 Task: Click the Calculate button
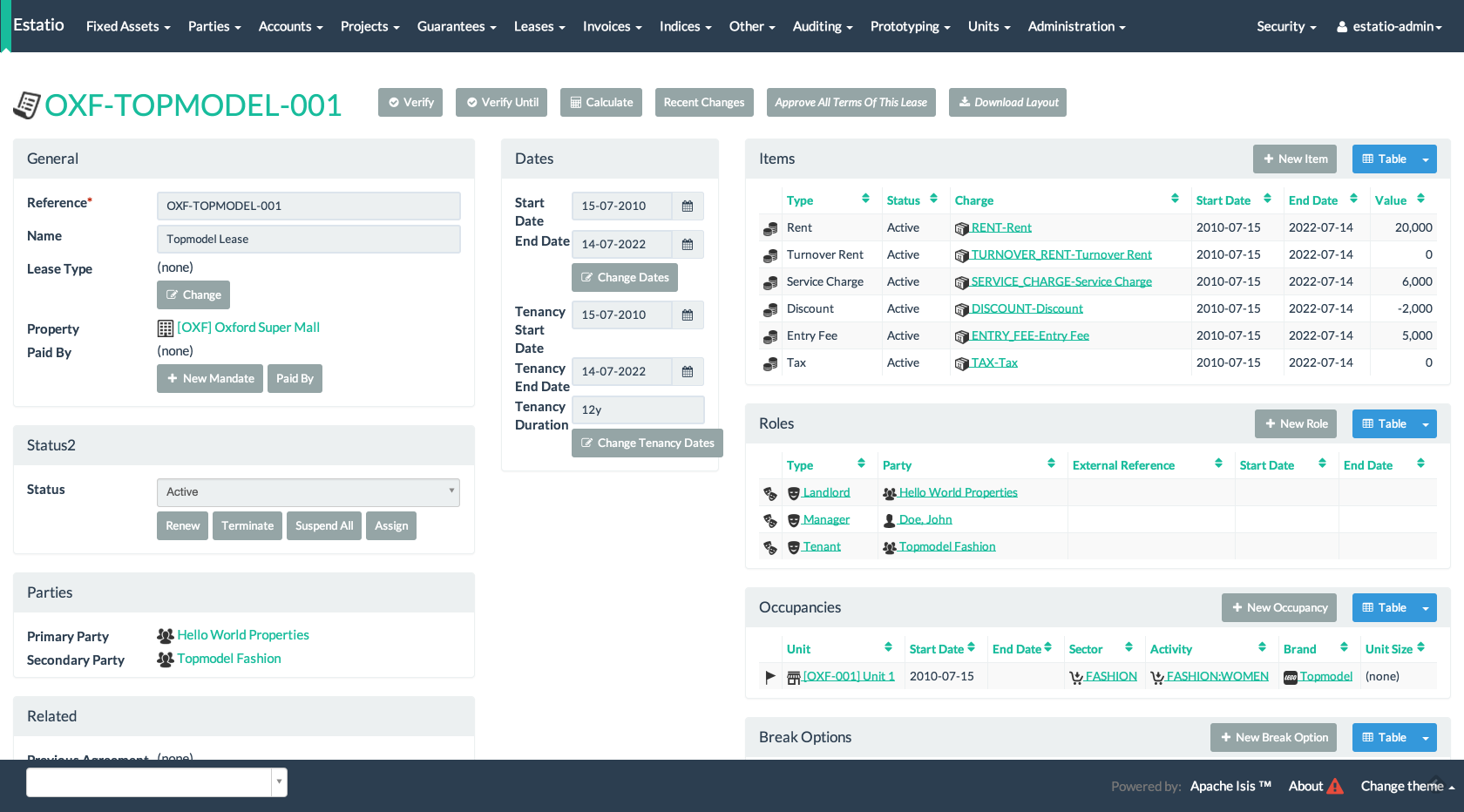pyautogui.click(x=601, y=103)
